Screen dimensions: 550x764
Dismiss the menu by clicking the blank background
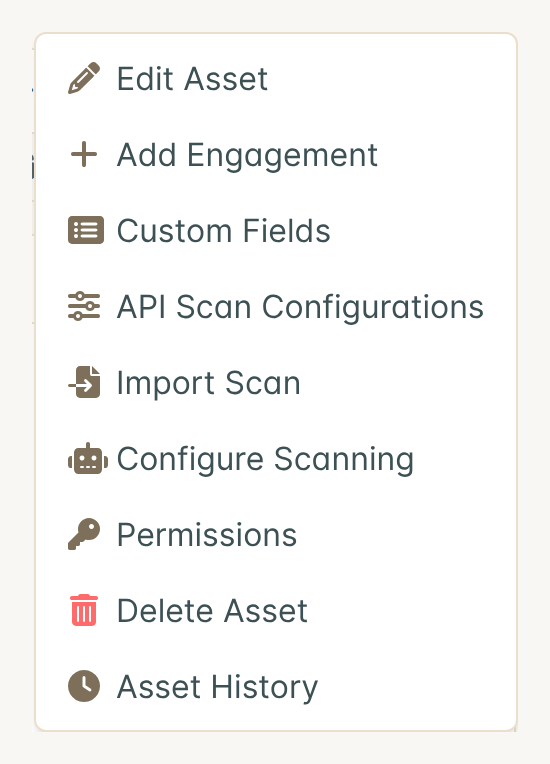pos(533,390)
